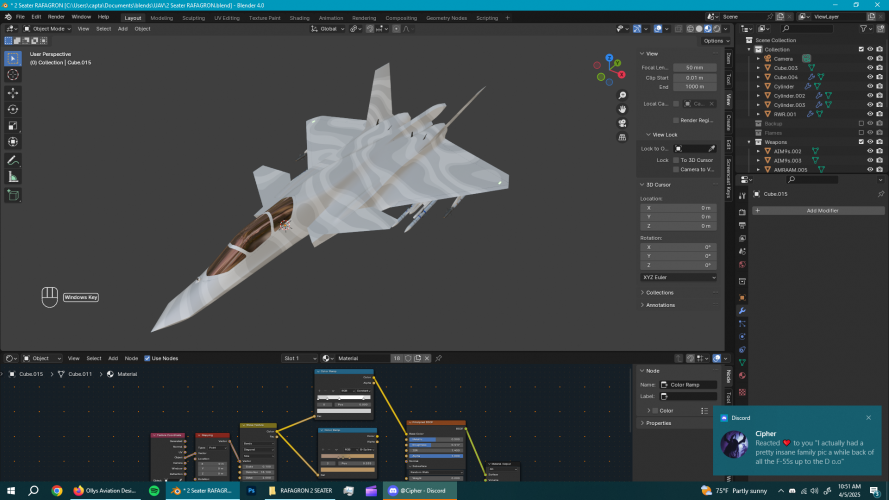Expand the Collections panel in sidebar
This screenshot has width=889, height=500.
click(x=659, y=293)
